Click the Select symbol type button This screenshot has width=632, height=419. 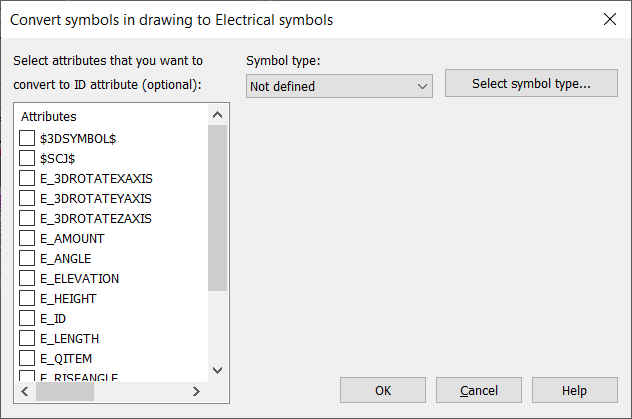pos(531,84)
